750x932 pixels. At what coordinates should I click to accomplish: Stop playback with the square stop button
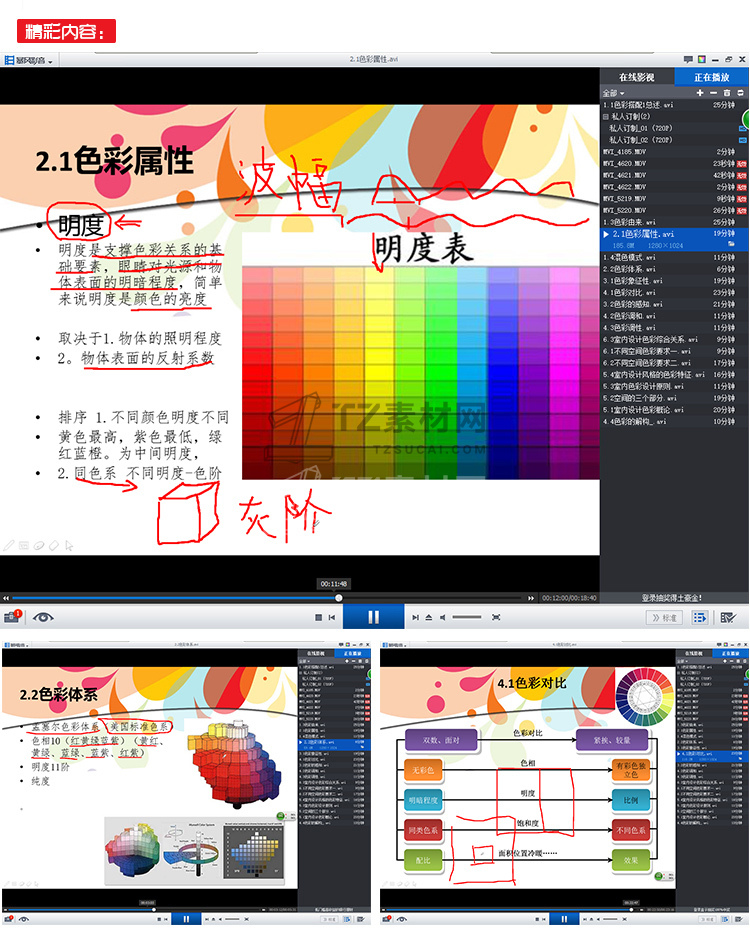click(319, 618)
